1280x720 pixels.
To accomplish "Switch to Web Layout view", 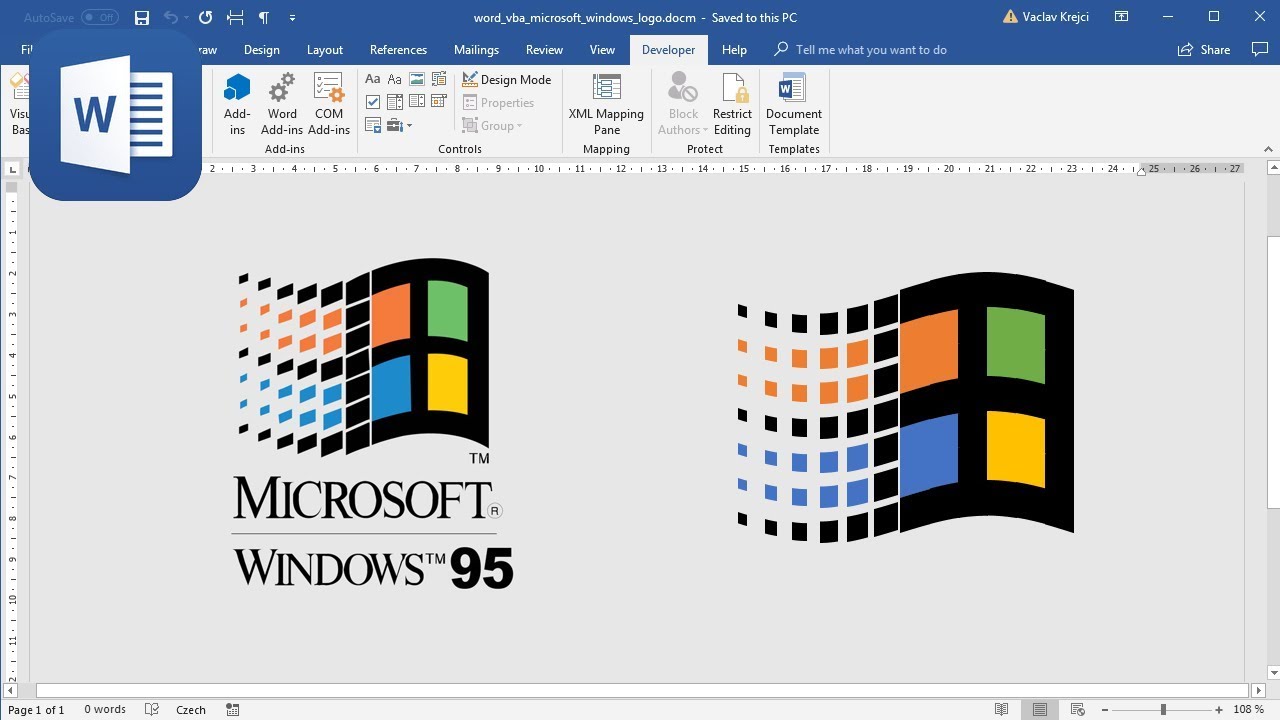I will point(1078,709).
